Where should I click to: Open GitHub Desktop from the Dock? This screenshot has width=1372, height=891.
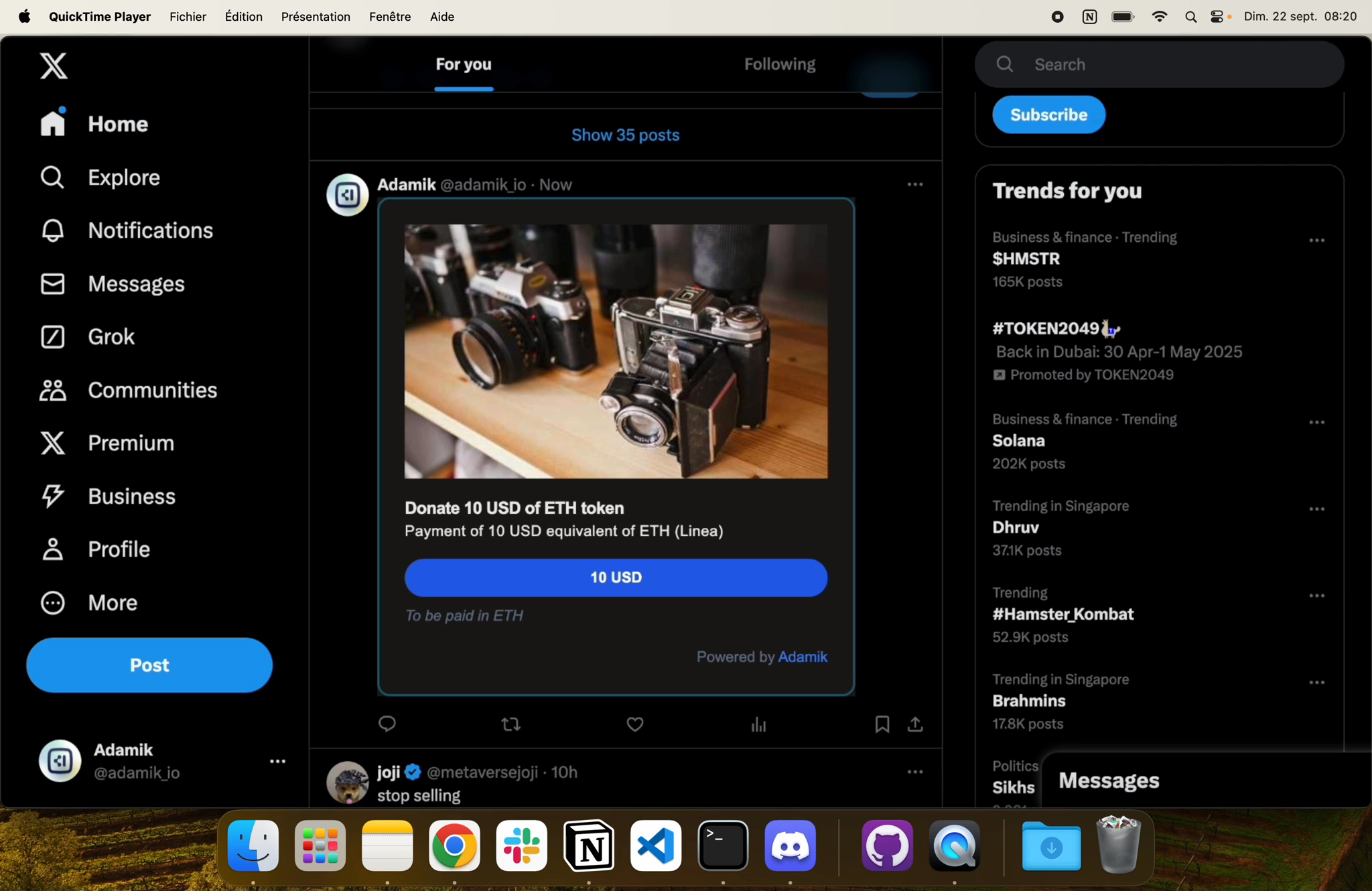(x=887, y=845)
